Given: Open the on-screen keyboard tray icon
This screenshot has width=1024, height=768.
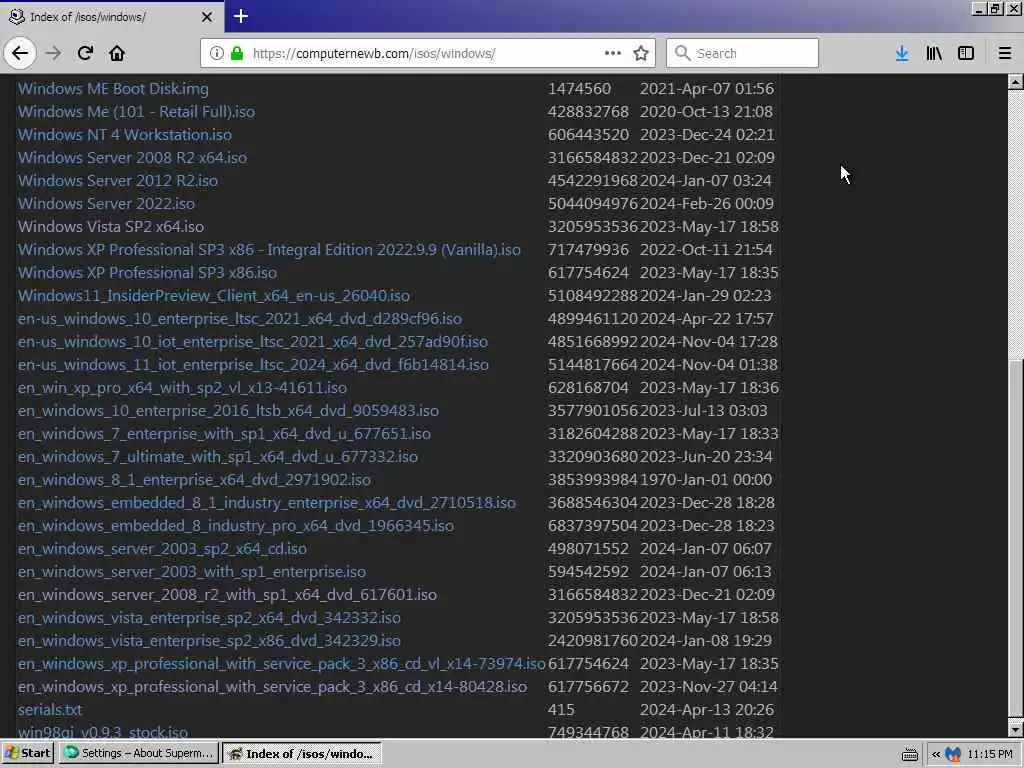Looking at the screenshot, I should [910, 754].
